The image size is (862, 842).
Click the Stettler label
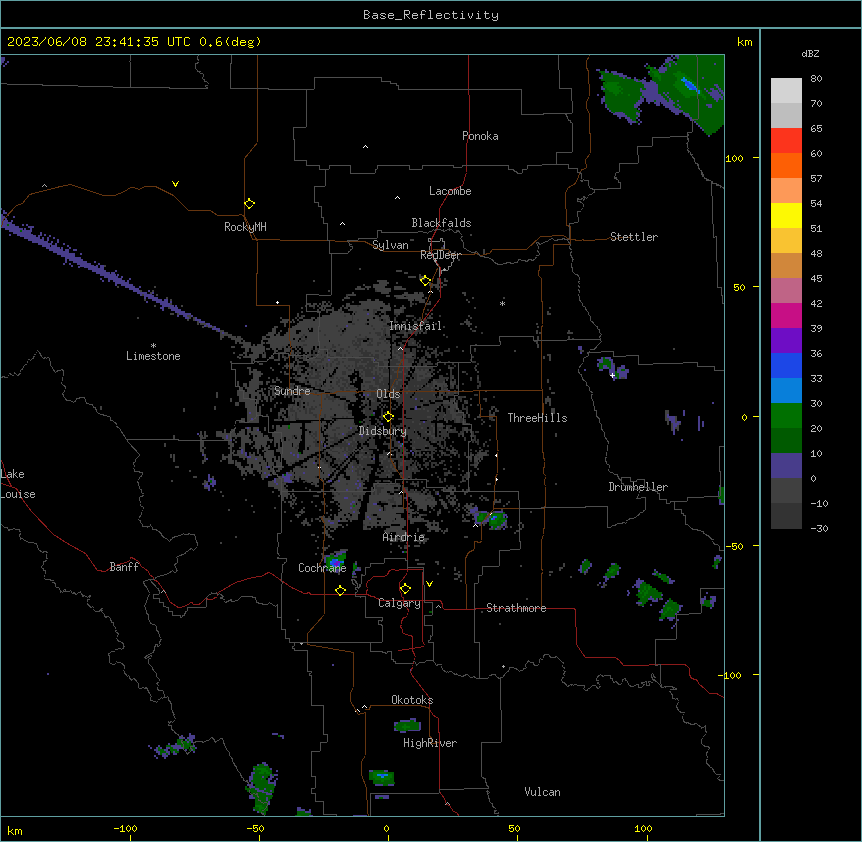pyautogui.click(x=634, y=237)
